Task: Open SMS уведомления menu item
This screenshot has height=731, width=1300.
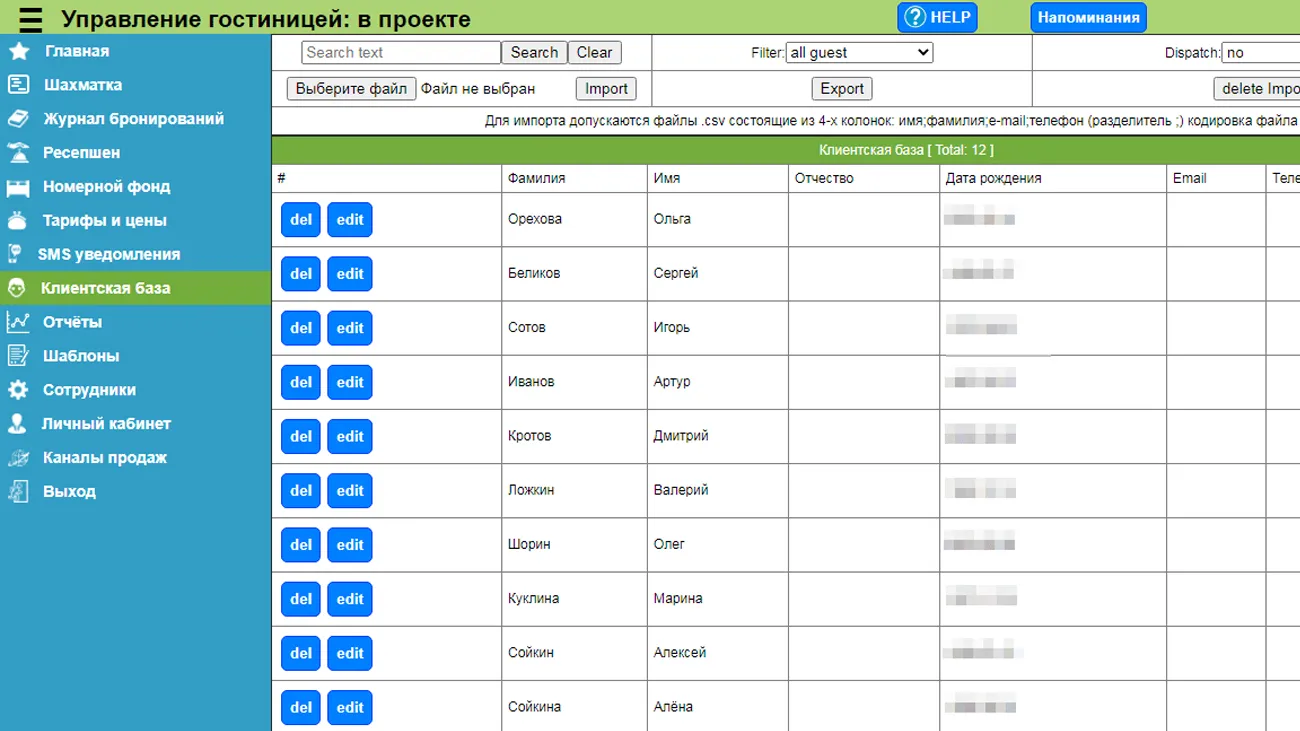Action: [108, 254]
